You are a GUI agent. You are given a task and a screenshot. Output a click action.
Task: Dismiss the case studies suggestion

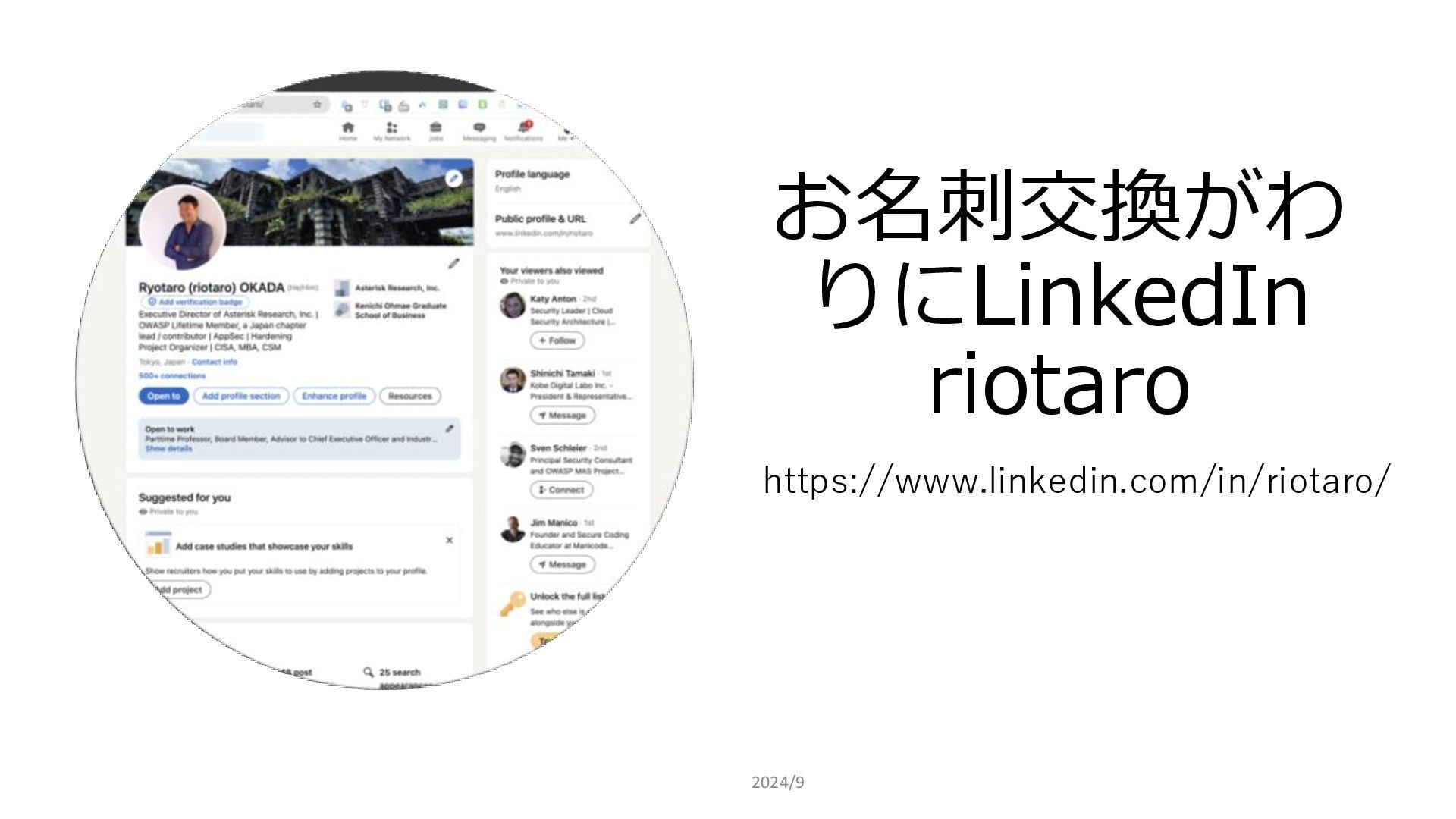pyautogui.click(x=449, y=540)
